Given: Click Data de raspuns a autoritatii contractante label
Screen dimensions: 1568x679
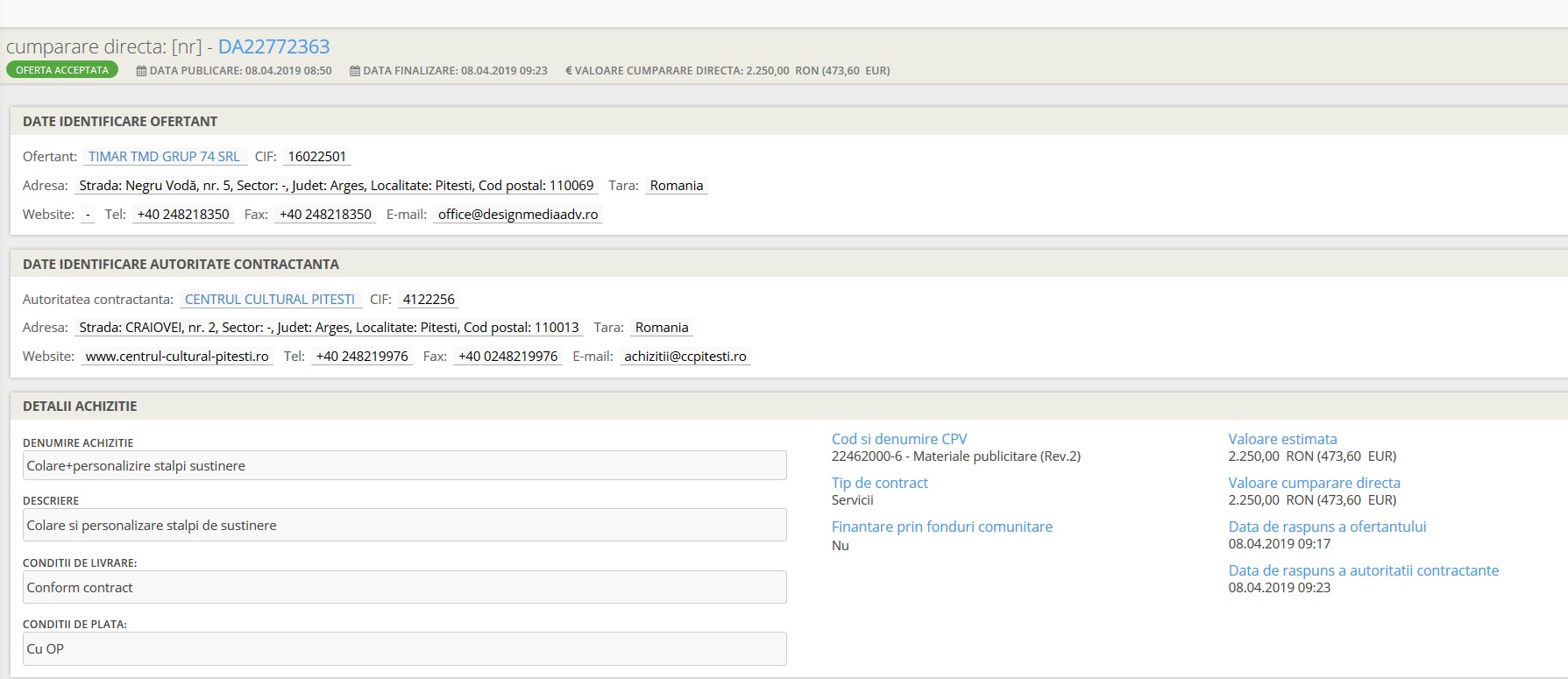Looking at the screenshot, I should pos(1364,570).
